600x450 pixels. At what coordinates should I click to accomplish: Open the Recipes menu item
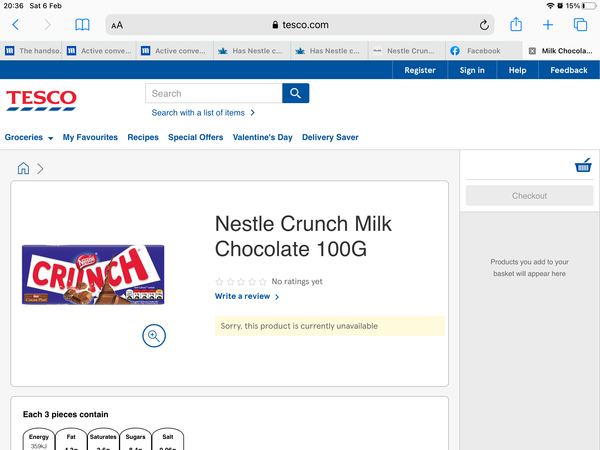click(143, 137)
